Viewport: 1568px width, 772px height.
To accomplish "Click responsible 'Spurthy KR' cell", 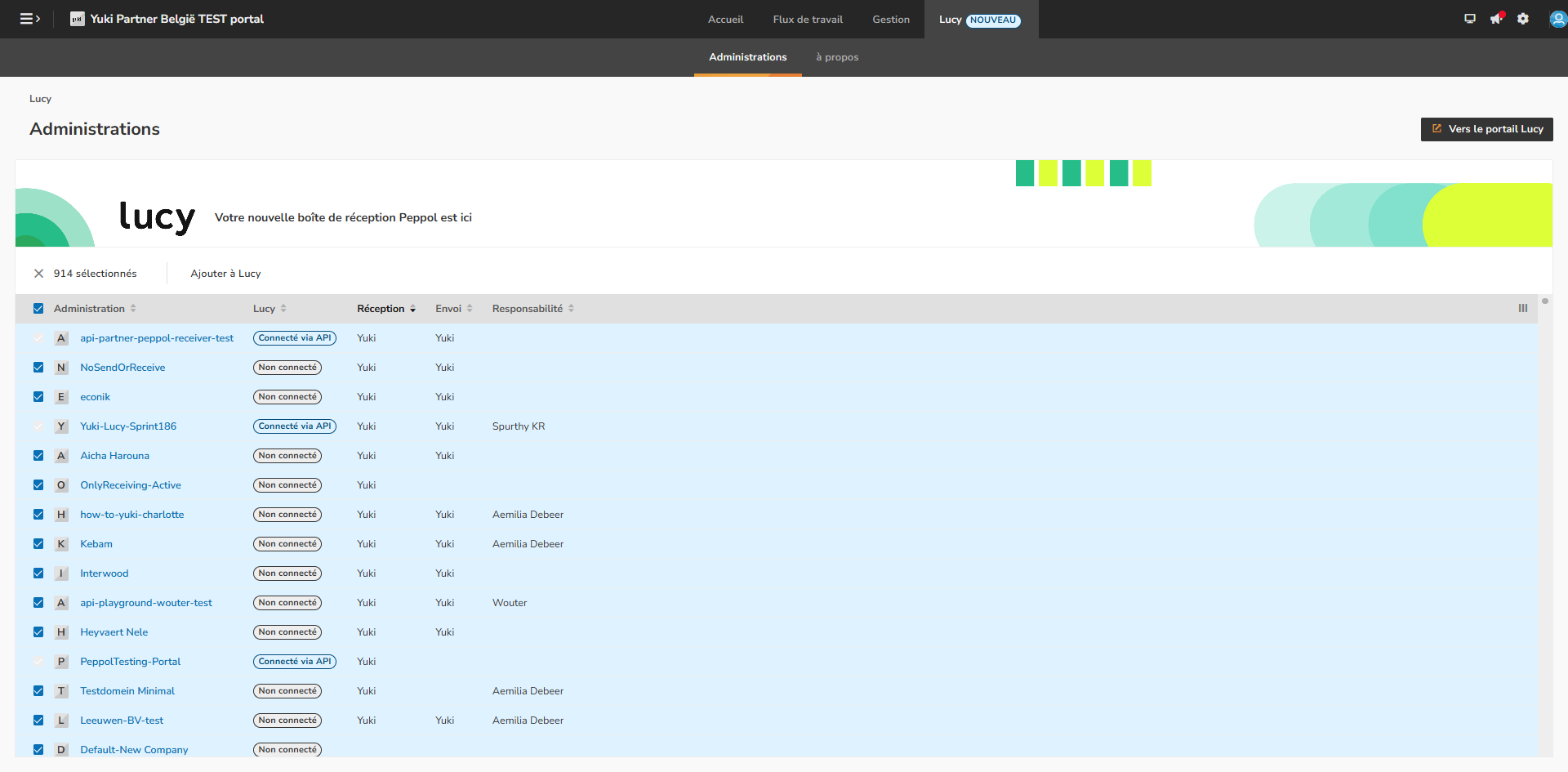I will point(519,426).
